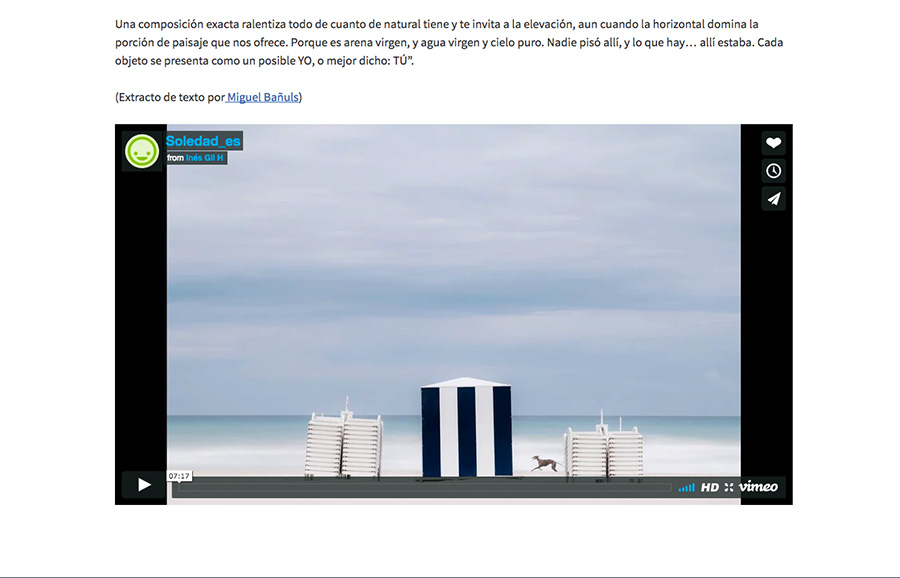Play the Soledad_es video
This screenshot has height=578, width=900.
pos(144,485)
